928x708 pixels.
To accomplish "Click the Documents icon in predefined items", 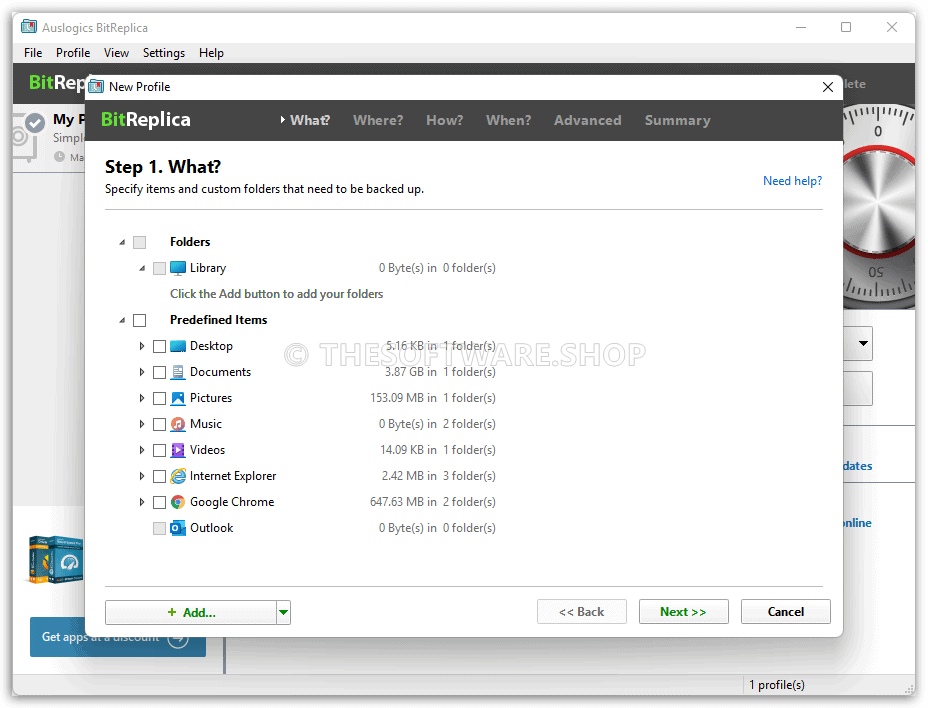I will click(x=178, y=372).
